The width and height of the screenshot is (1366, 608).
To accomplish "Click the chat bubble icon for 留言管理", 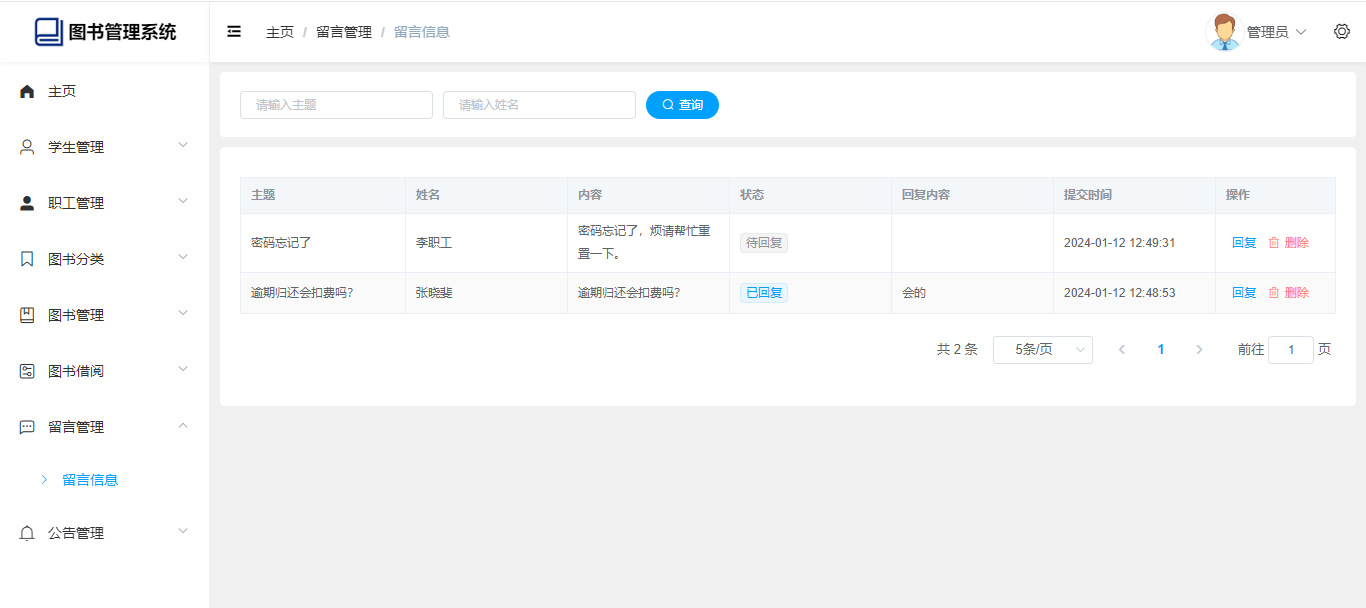I will click(x=27, y=427).
